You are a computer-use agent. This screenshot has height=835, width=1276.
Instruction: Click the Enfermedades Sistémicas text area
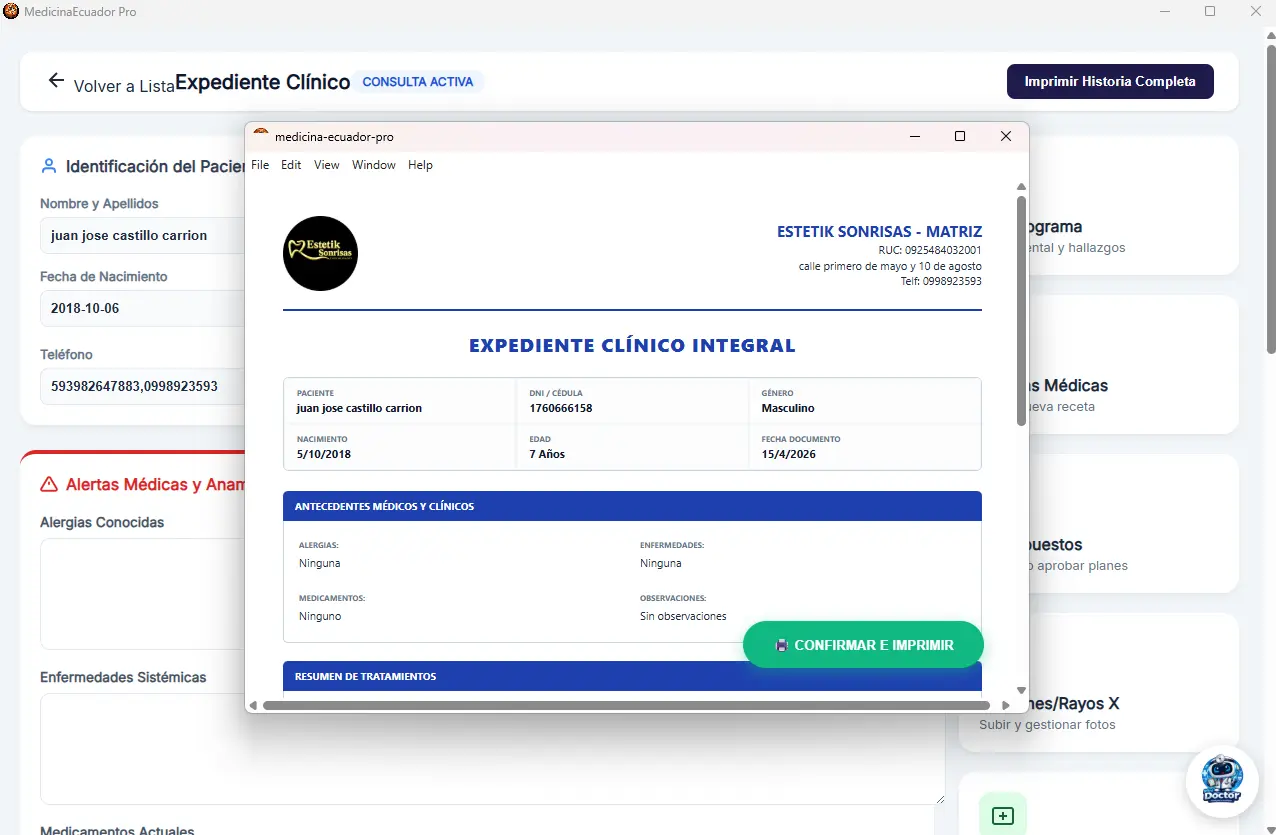click(492, 749)
